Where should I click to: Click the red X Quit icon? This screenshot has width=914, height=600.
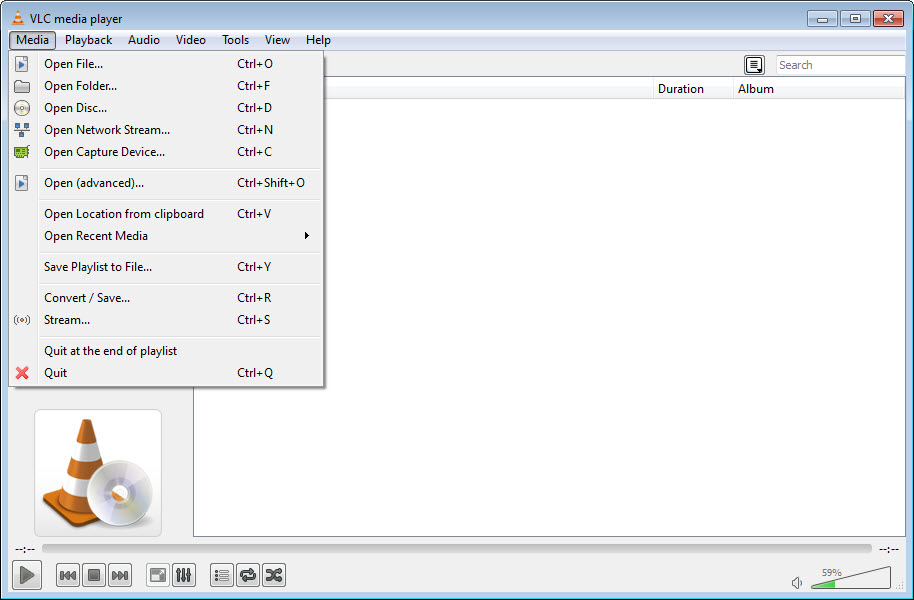point(22,373)
